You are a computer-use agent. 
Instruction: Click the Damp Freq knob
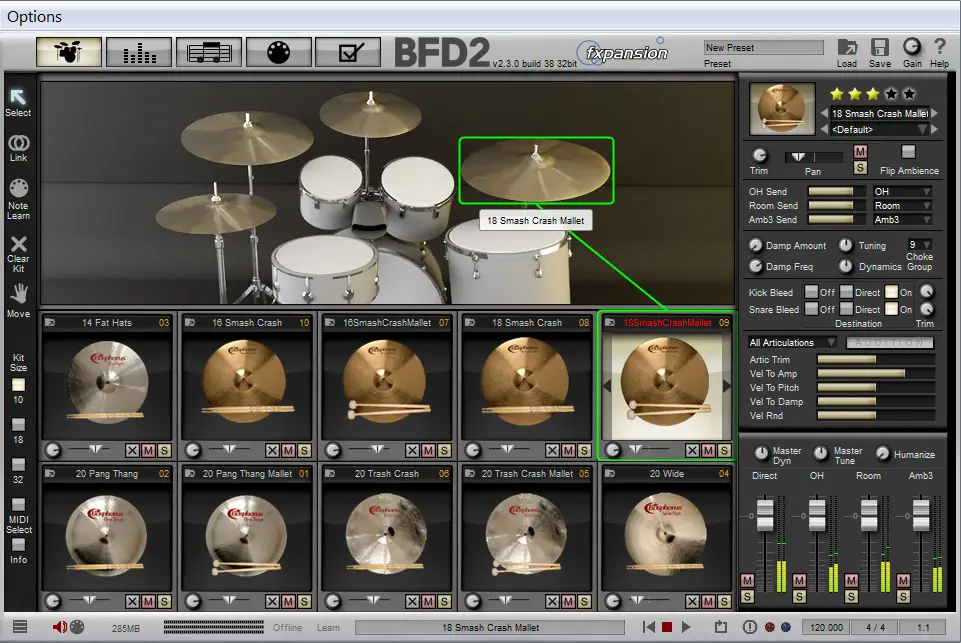[756, 266]
